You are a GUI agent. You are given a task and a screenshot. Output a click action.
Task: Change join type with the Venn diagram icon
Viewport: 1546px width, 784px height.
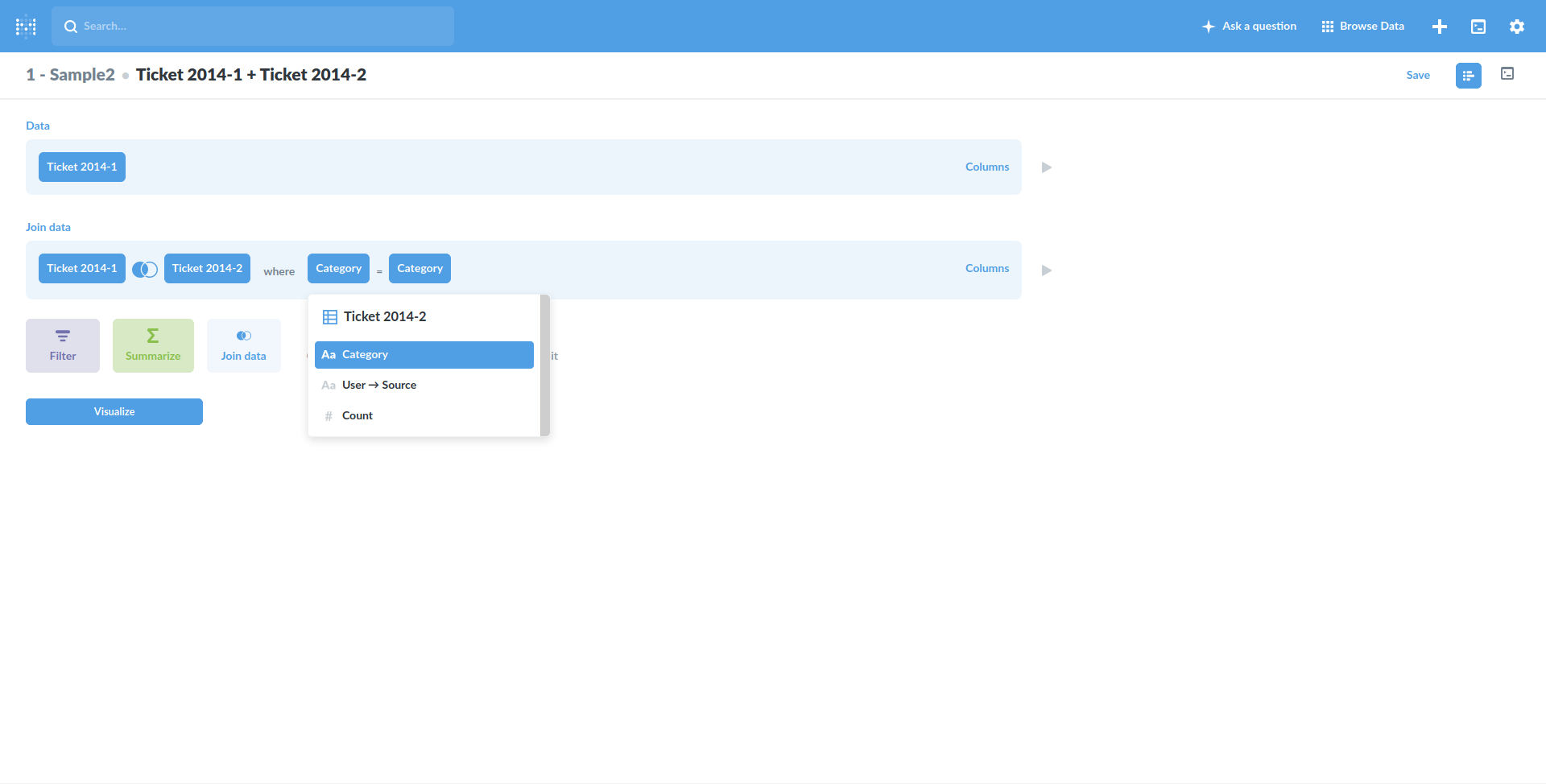click(x=145, y=268)
